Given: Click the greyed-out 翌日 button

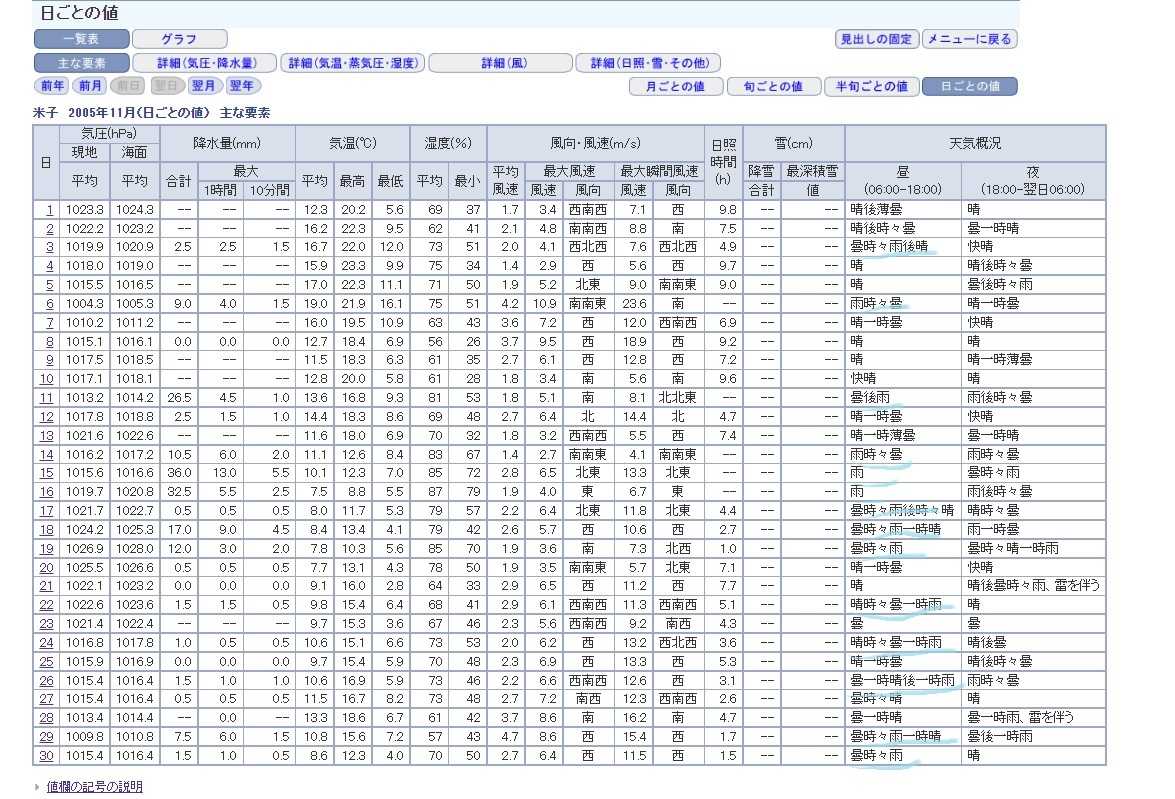Looking at the screenshot, I should 166,85.
